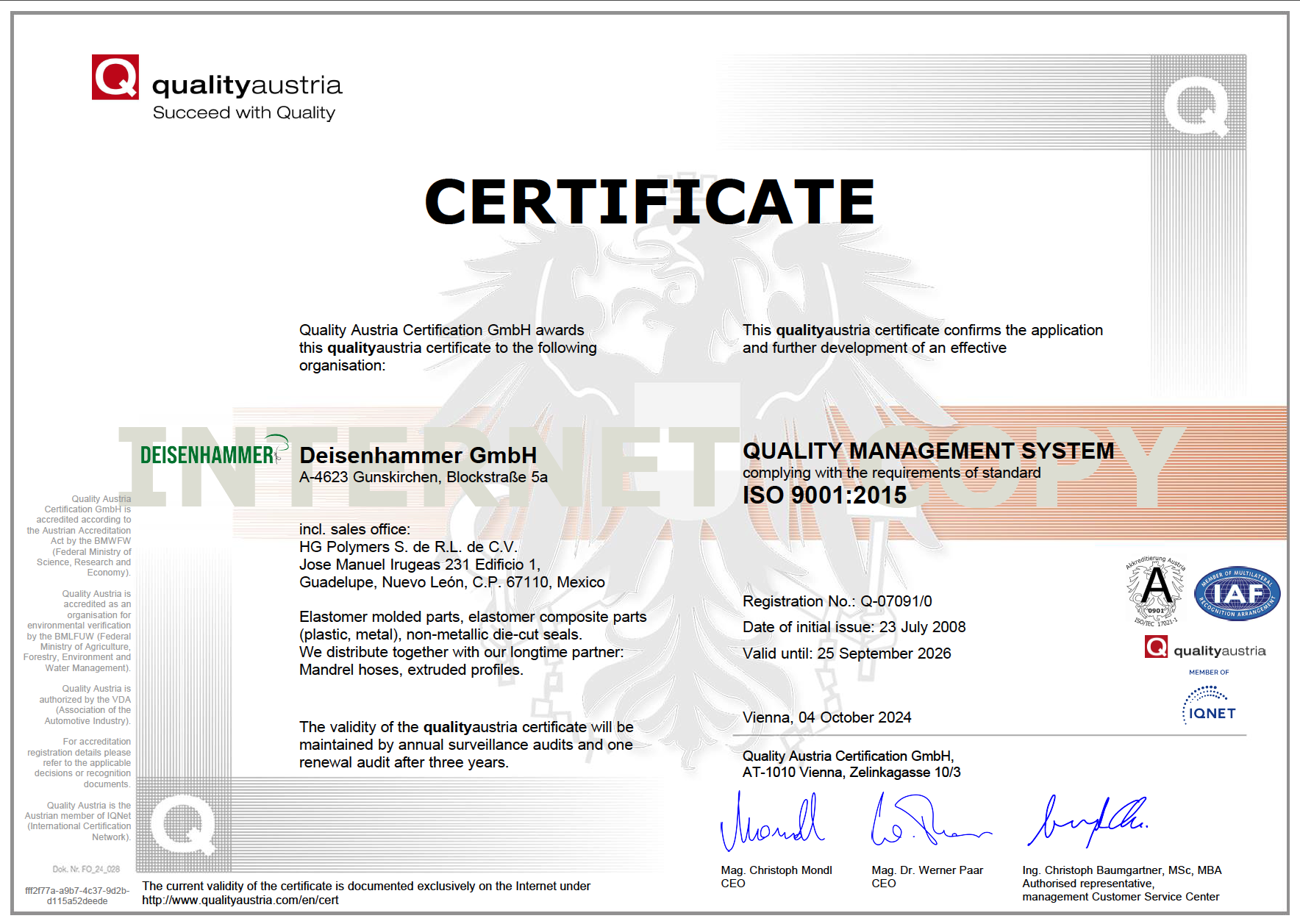This screenshot has height=924, width=1300.
Task: Click the initial issue date 23 July 2008
Action: tap(923, 627)
